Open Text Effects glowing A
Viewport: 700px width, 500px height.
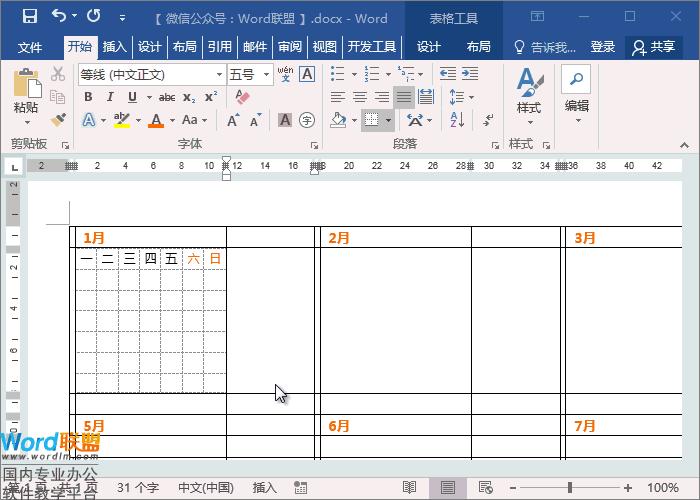click(89, 120)
